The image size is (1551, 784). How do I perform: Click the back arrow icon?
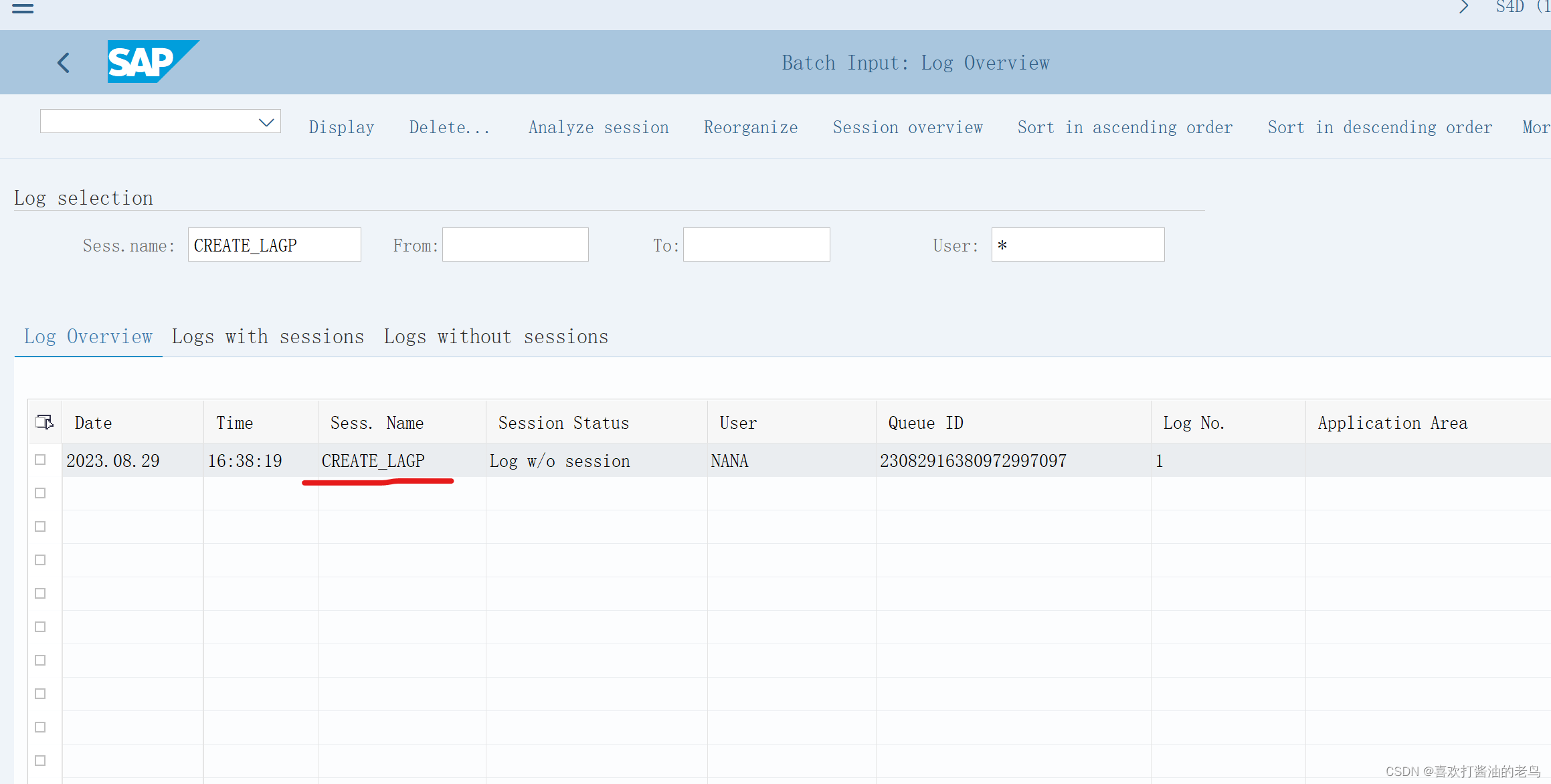pyautogui.click(x=64, y=63)
